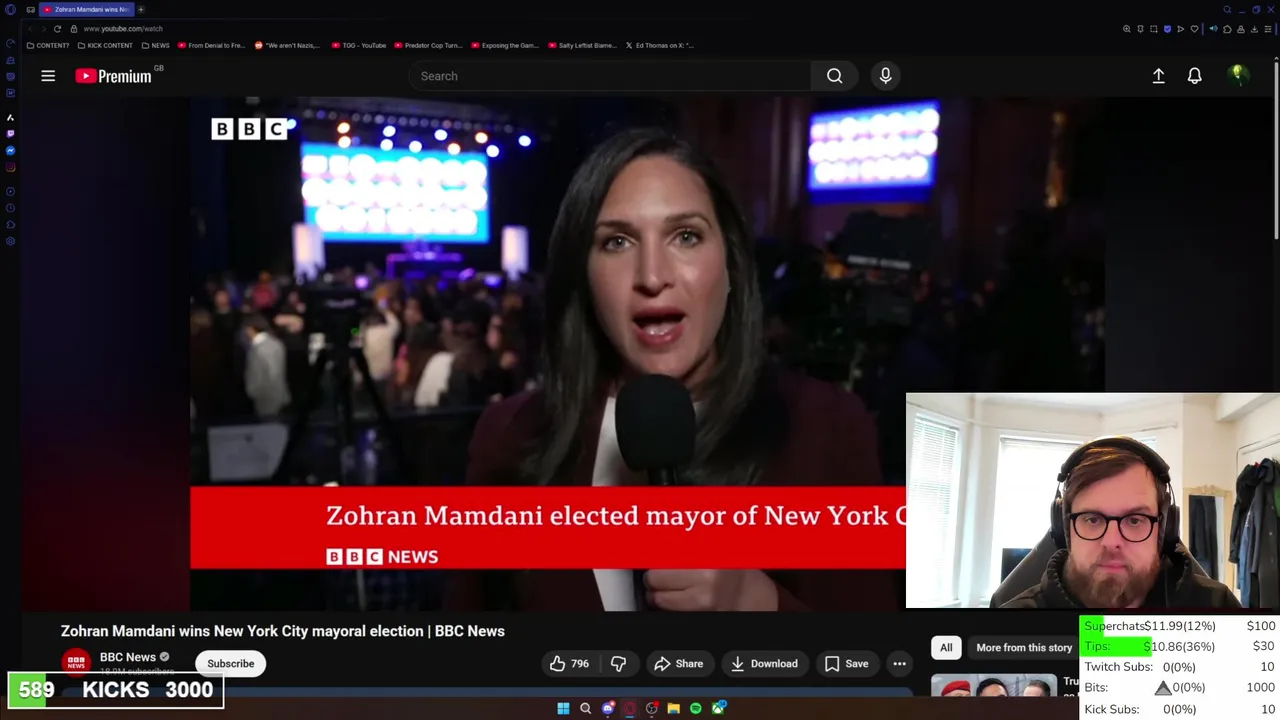Viewport: 1280px width, 720px height.
Task: Open the Ed Thomas on X bookmark
Action: click(660, 45)
